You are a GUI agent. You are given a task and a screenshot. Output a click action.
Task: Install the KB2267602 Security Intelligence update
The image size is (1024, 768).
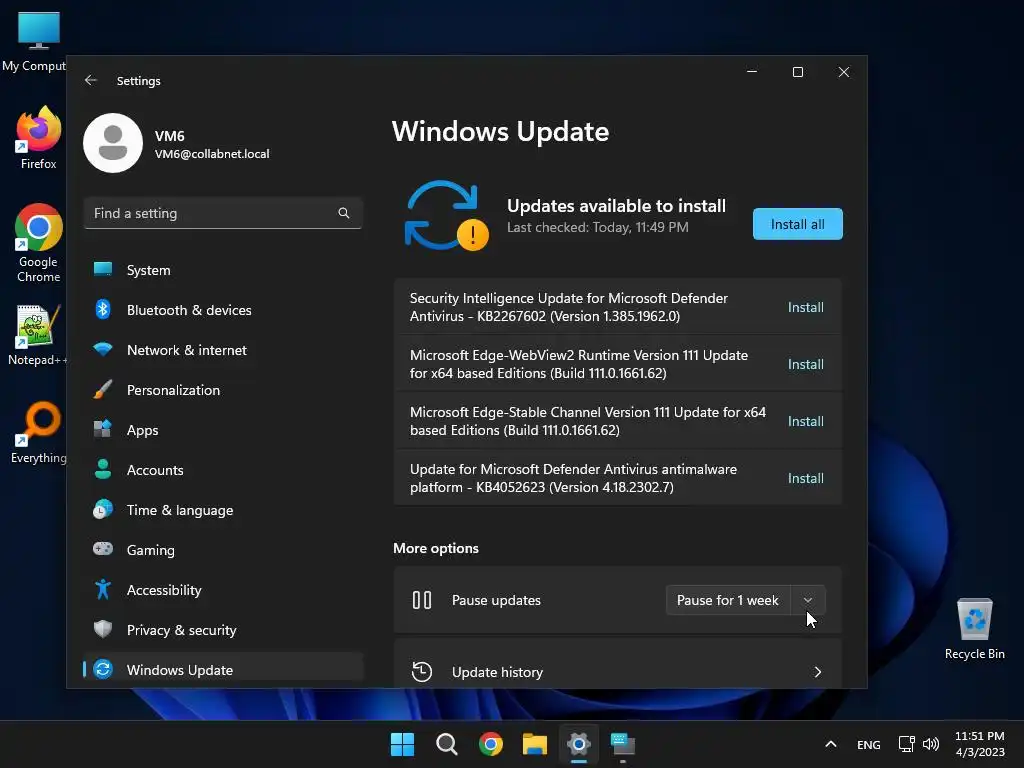[x=805, y=307]
